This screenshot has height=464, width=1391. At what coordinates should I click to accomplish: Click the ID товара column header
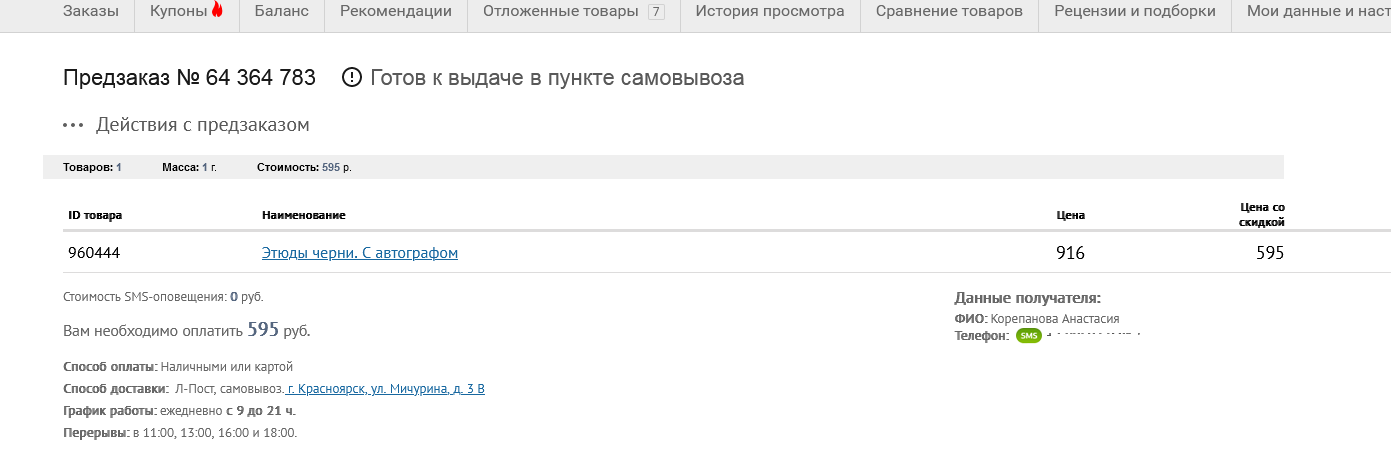(95, 215)
